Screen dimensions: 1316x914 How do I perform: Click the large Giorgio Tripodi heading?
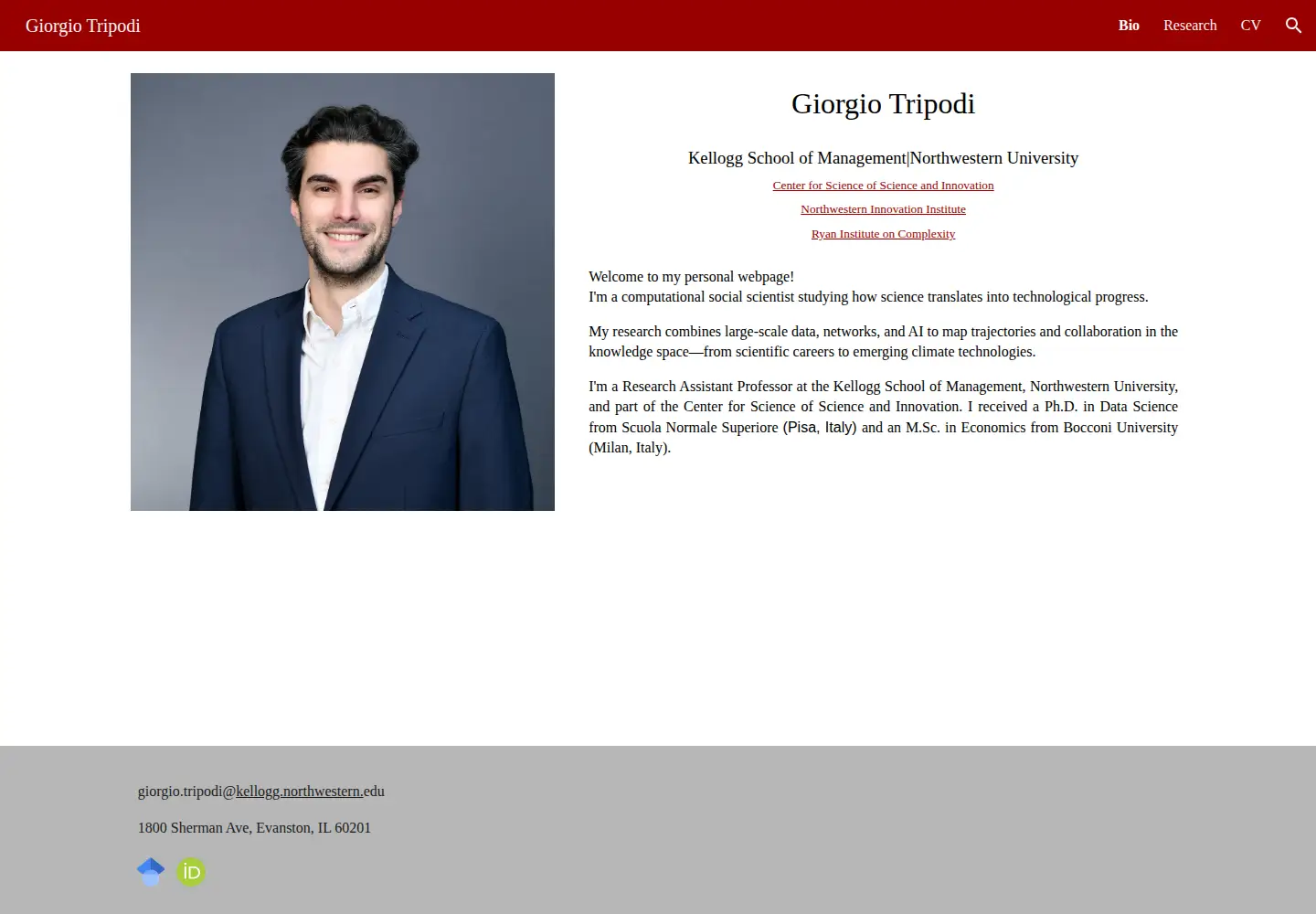coord(883,104)
